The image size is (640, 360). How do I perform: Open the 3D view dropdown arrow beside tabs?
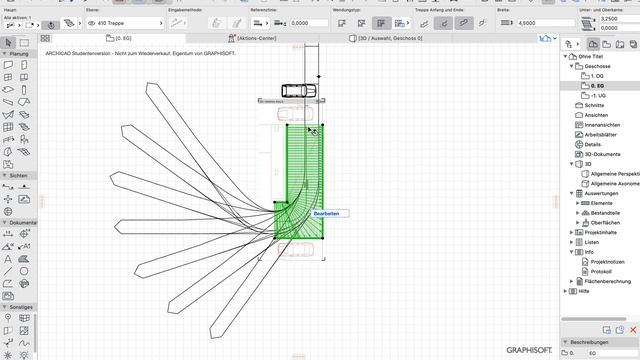coord(555,38)
